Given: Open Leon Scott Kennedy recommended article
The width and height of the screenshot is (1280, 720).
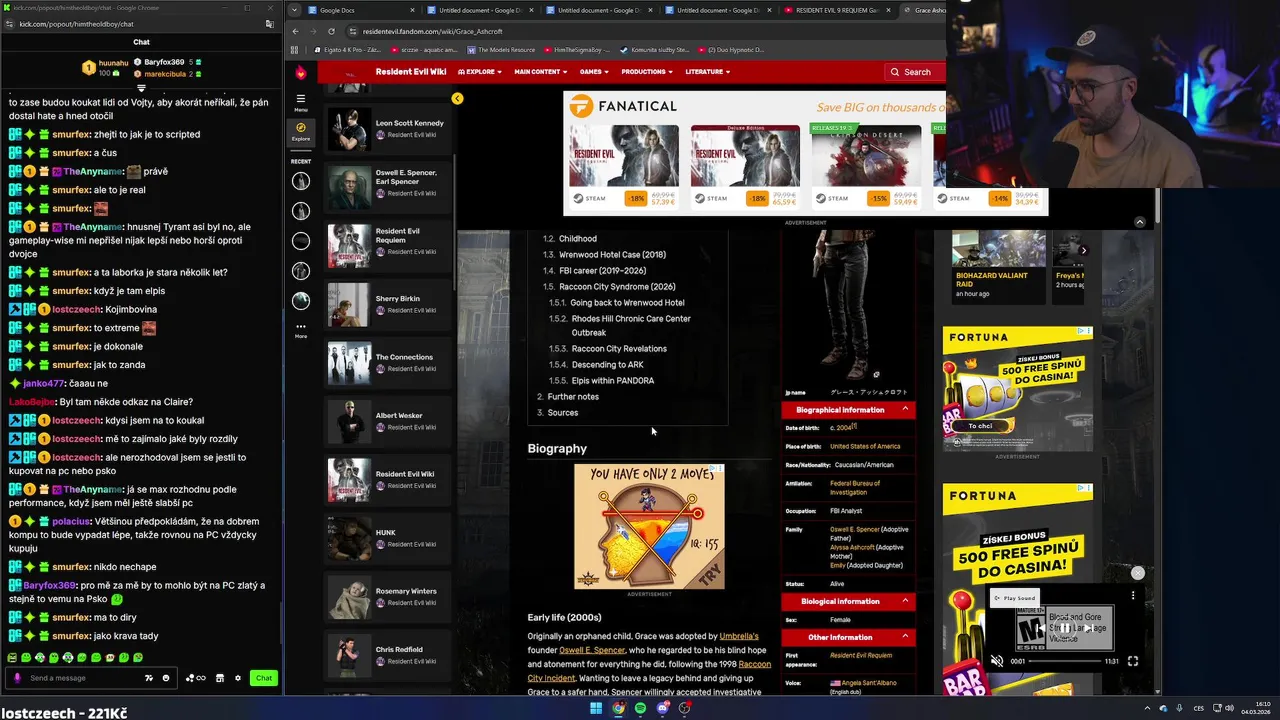Looking at the screenshot, I should 387,128.
